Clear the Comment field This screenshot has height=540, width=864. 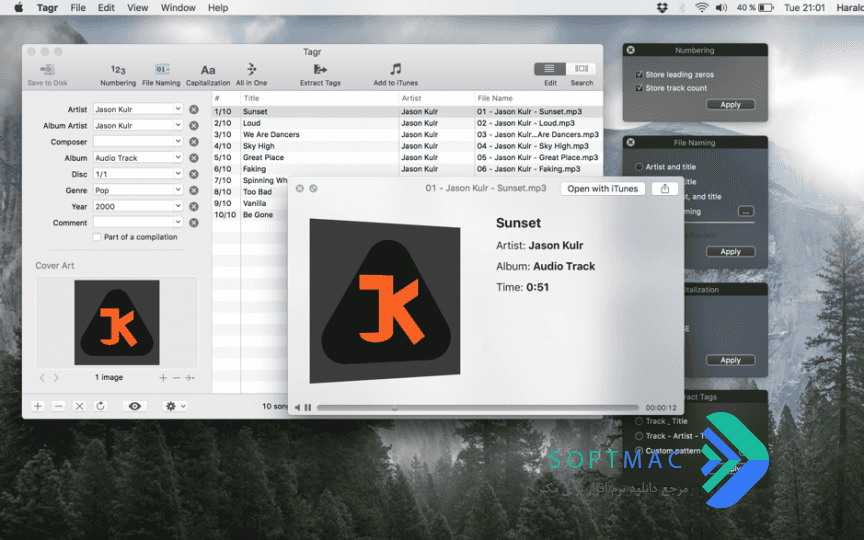194,223
